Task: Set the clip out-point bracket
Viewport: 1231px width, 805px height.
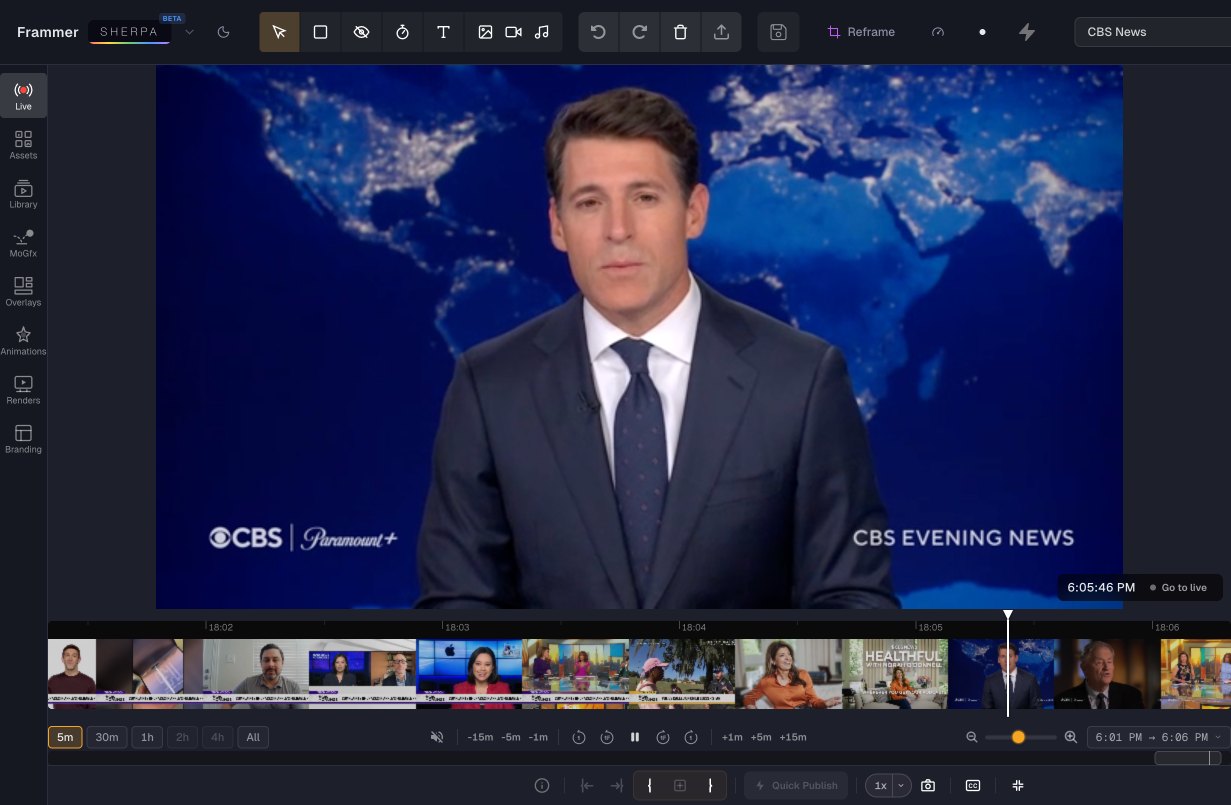Action: pos(710,785)
